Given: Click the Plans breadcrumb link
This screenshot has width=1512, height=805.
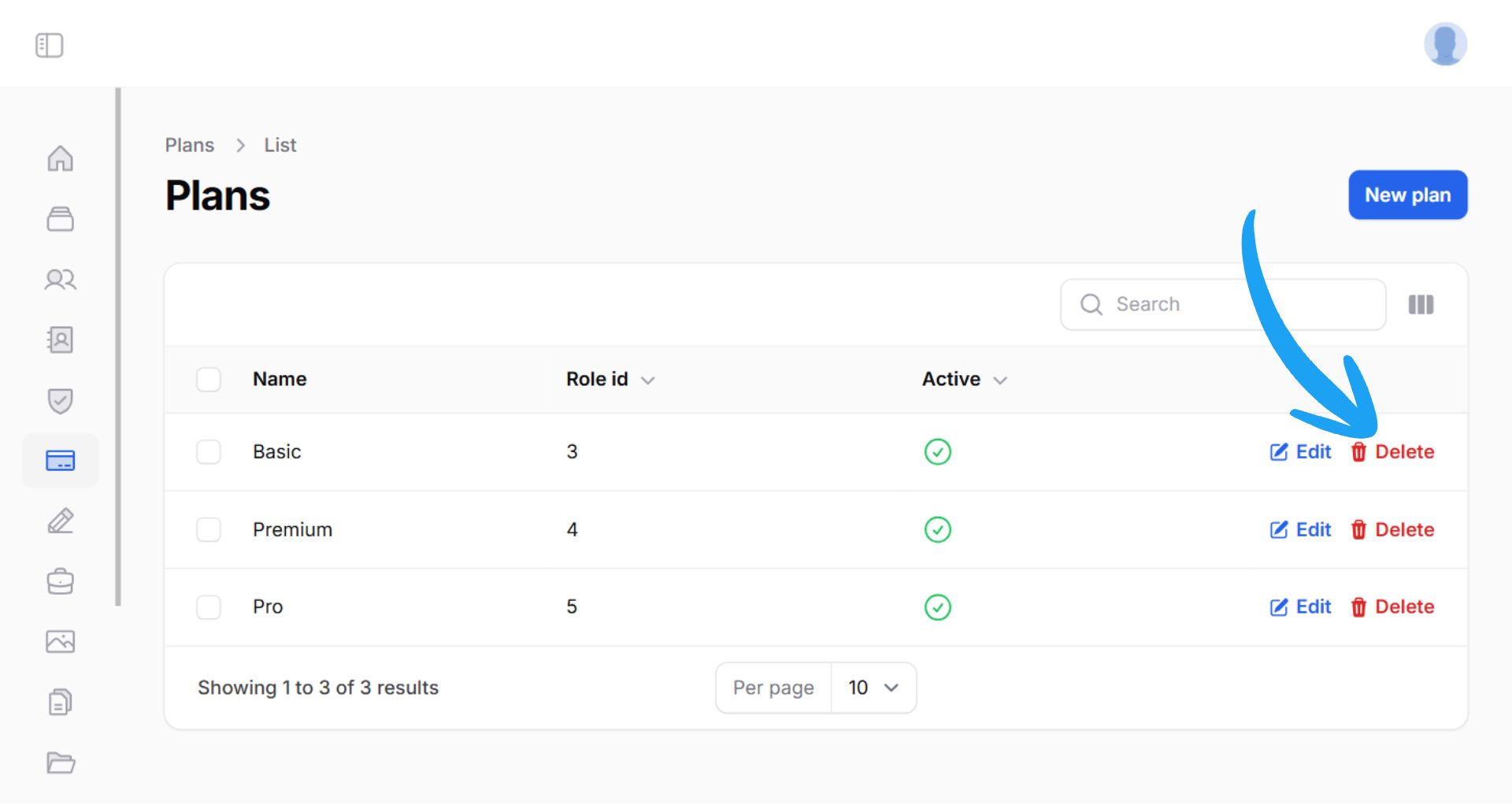Looking at the screenshot, I should tap(189, 145).
